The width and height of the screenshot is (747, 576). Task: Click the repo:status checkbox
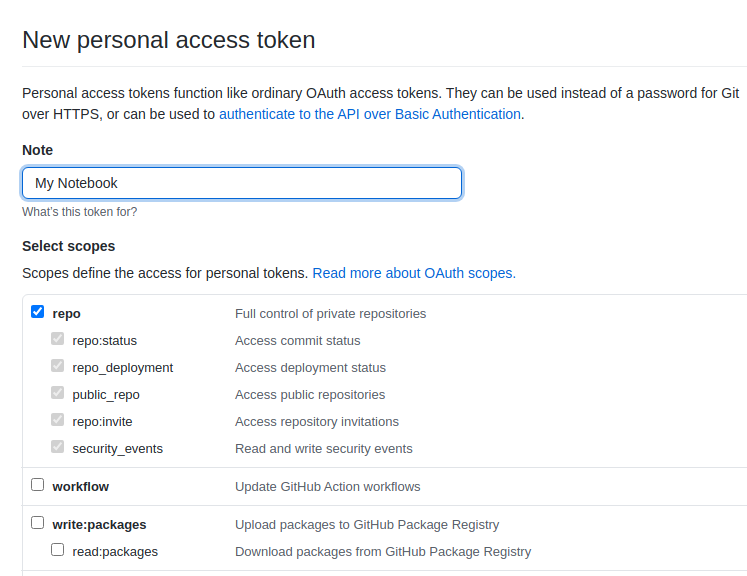point(58,339)
